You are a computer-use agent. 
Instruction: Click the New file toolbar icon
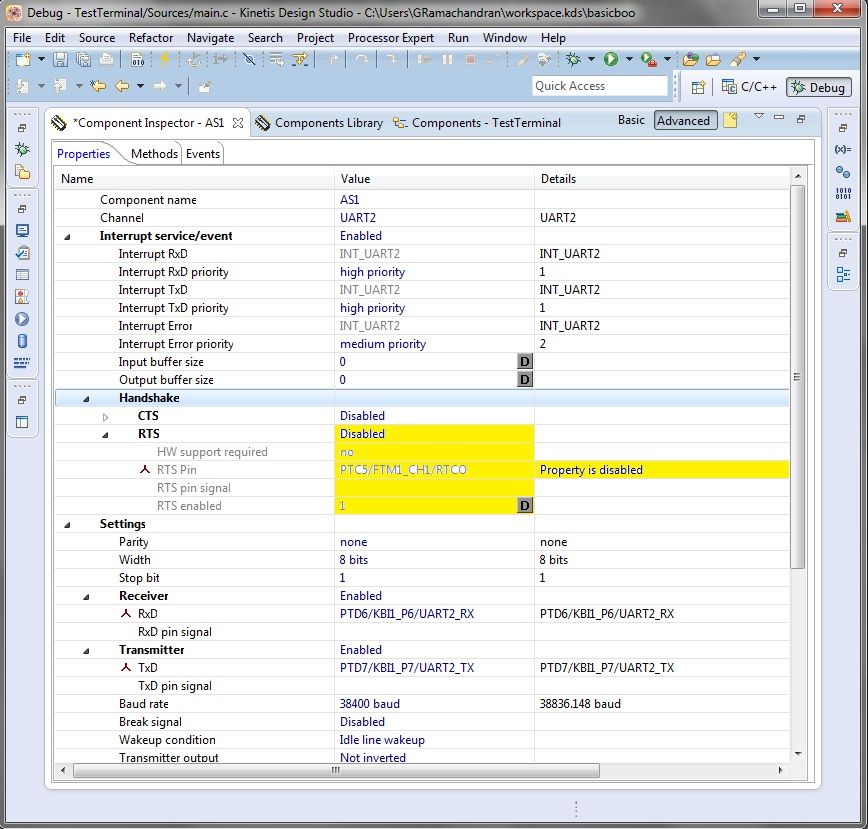coord(23,59)
